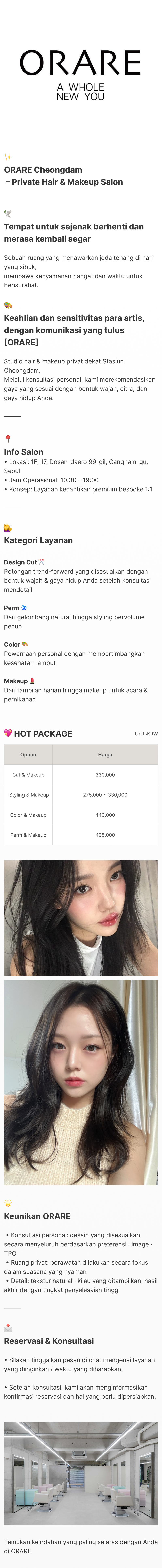Select the Option column header in the table
This screenshot has width=162, height=1568.
pos(28,754)
